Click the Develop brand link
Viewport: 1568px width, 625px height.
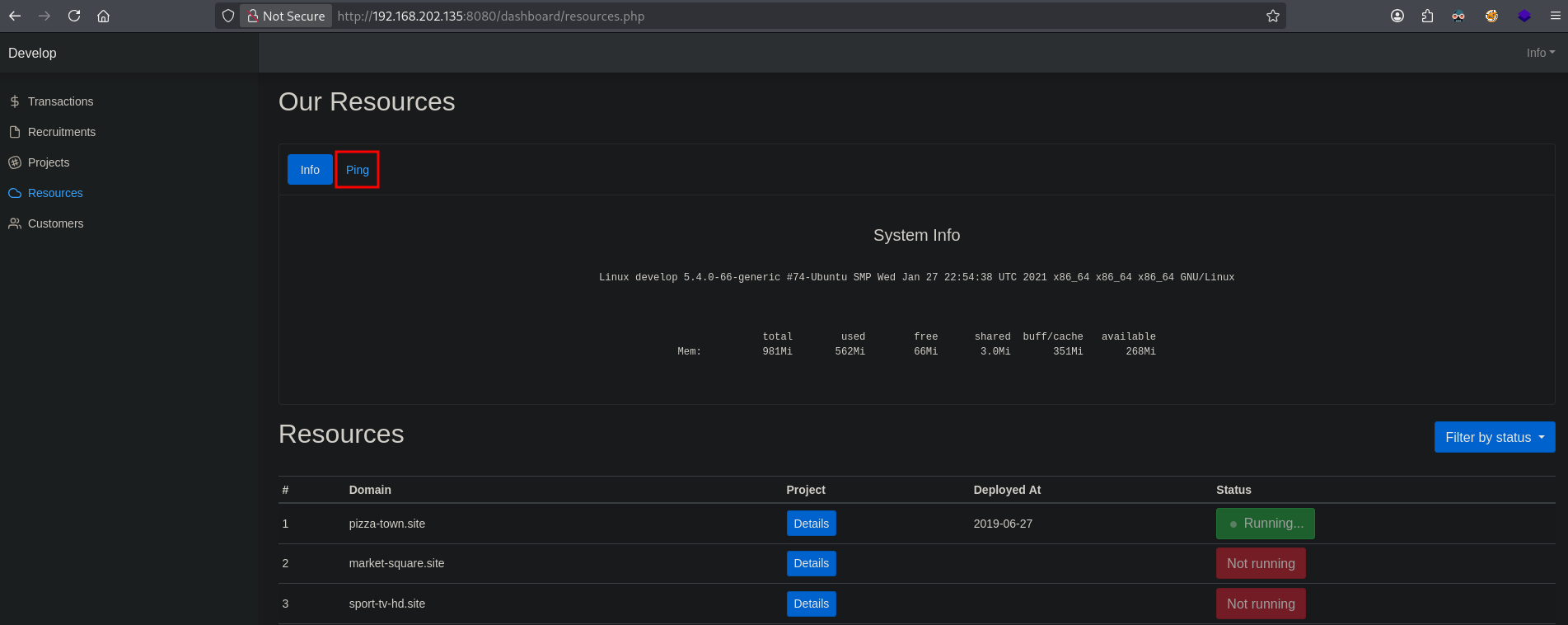click(32, 53)
